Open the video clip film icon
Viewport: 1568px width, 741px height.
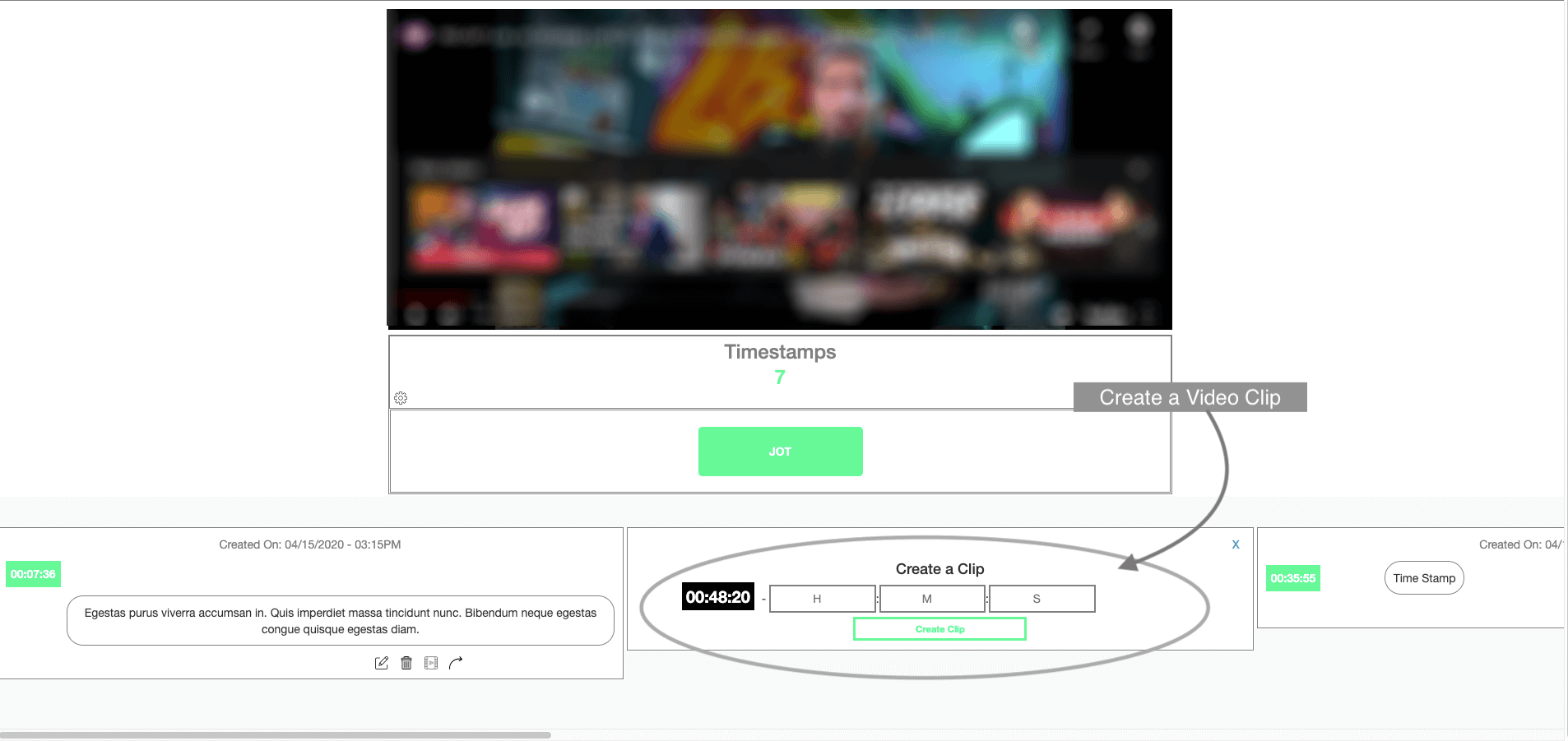pyautogui.click(x=431, y=663)
